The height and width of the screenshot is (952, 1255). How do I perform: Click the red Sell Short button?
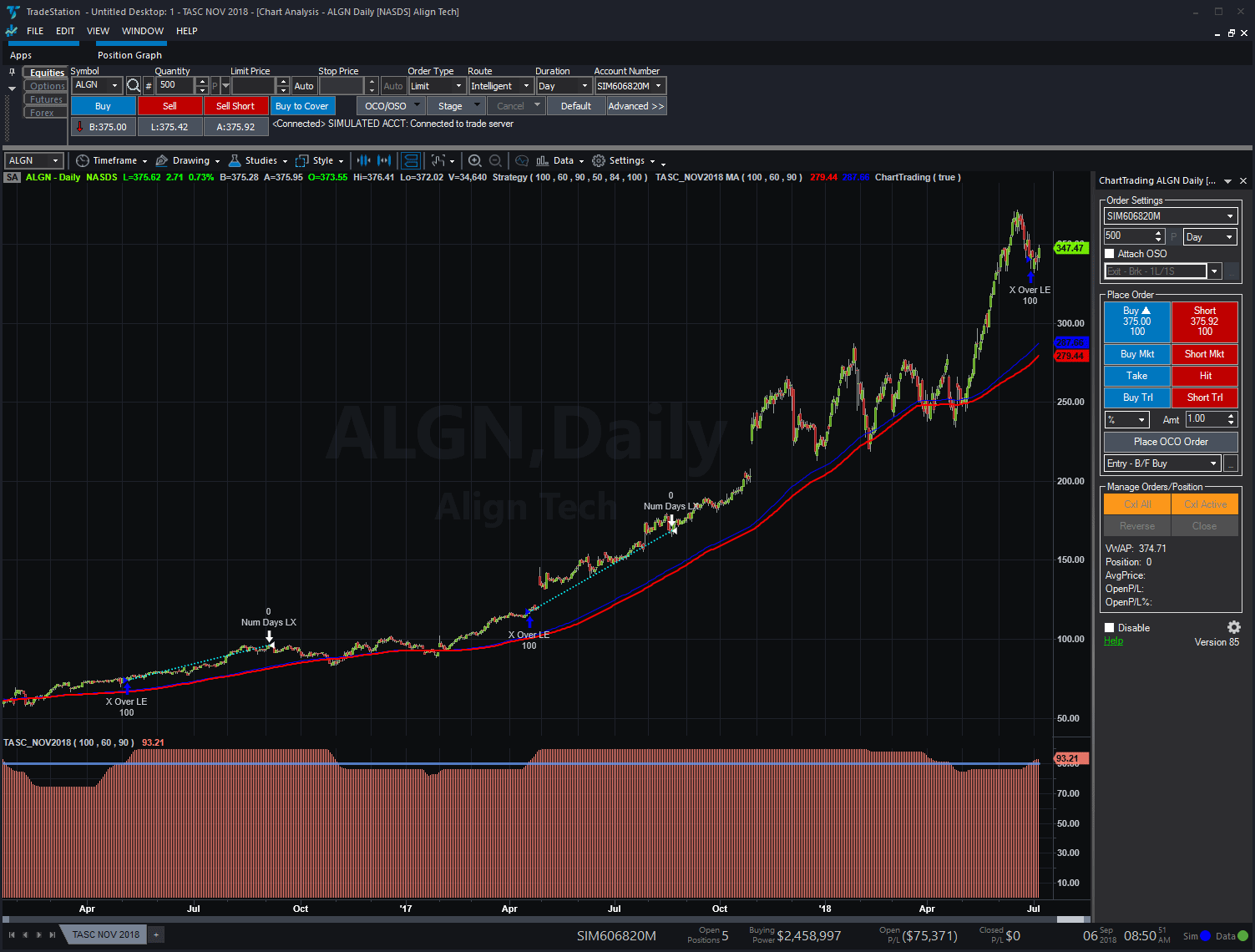tap(235, 106)
